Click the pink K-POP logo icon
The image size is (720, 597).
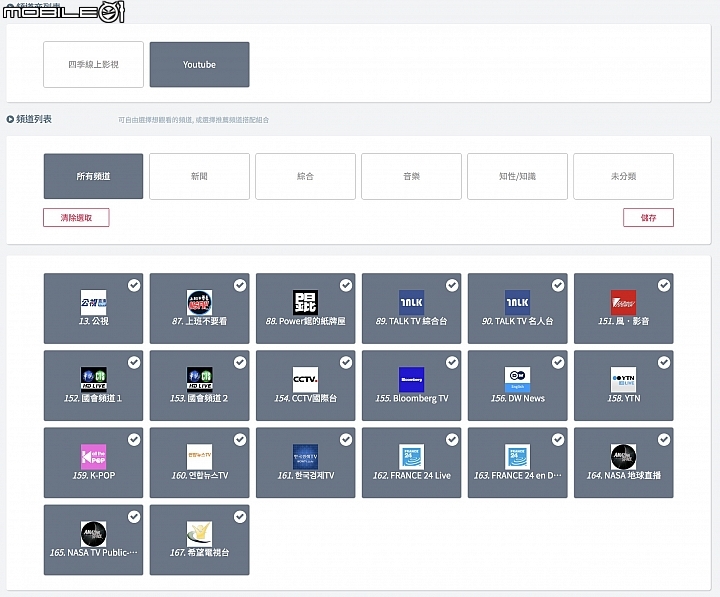pyautogui.click(x=93, y=456)
